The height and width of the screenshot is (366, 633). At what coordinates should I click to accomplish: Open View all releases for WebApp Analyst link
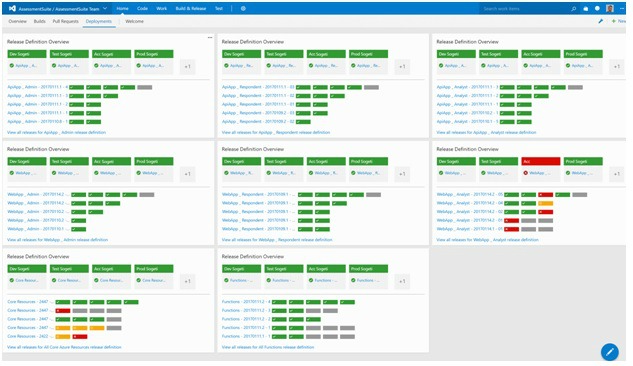coord(487,240)
